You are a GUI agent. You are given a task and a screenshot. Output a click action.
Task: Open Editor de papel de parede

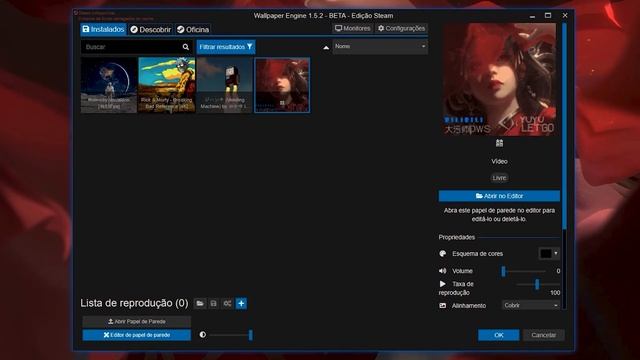tap(137, 335)
